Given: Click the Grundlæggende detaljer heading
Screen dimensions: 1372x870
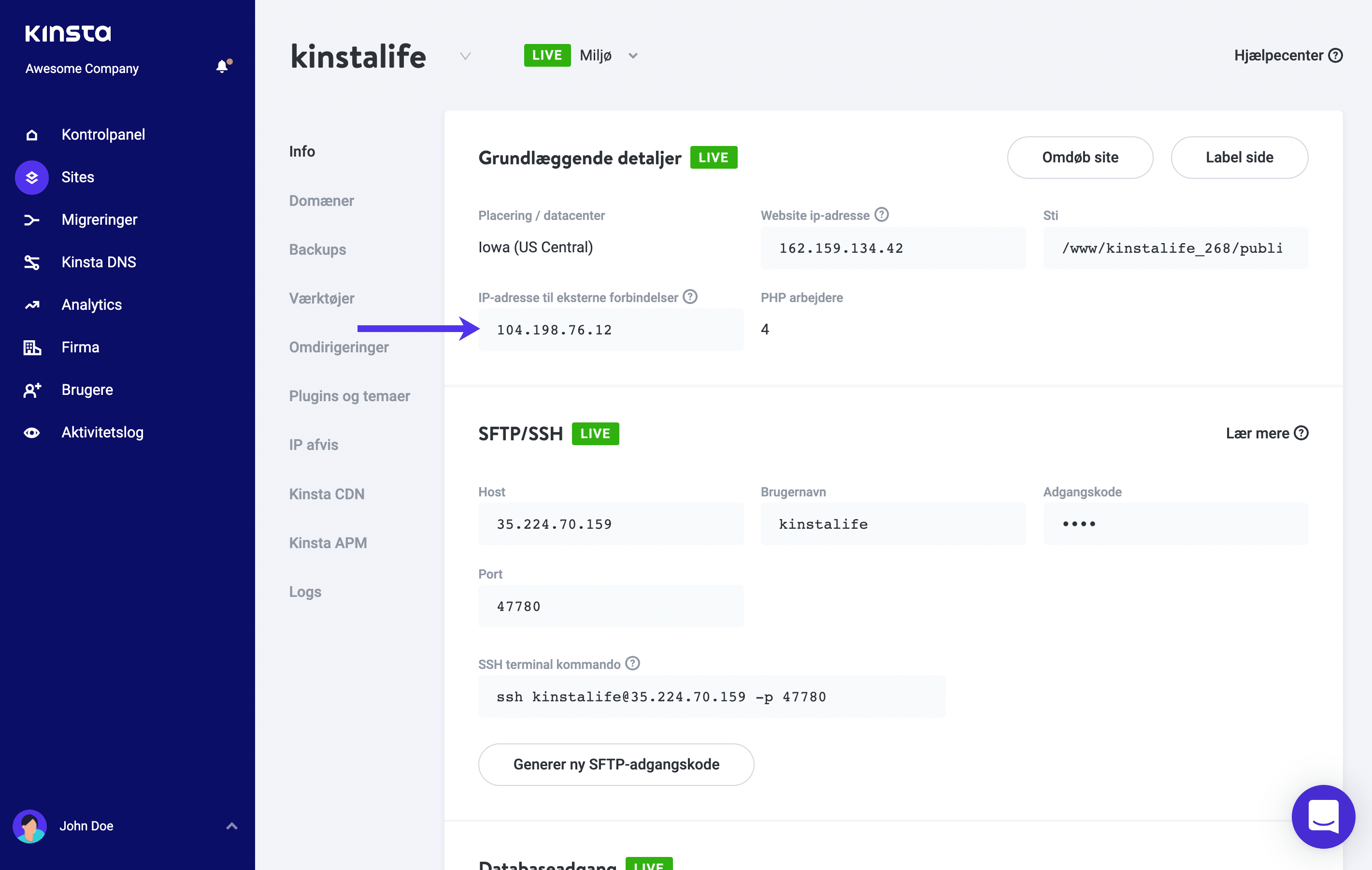Looking at the screenshot, I should pos(579,158).
